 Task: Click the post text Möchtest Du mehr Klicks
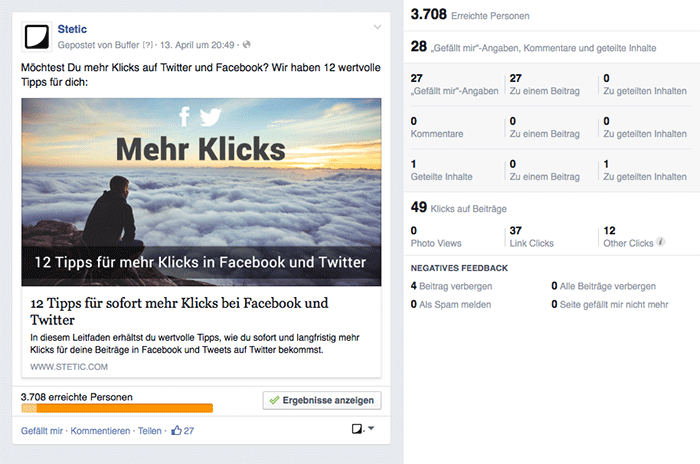point(201,75)
